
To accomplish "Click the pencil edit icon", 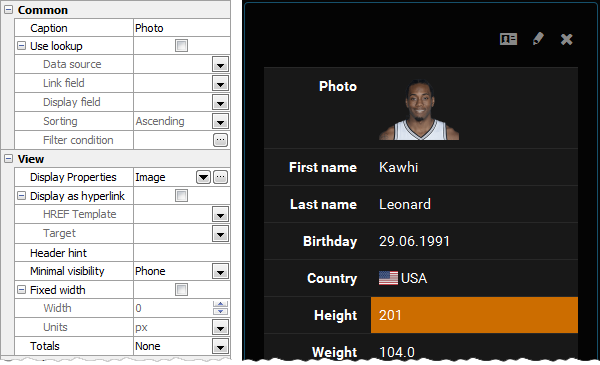I will 538,39.
